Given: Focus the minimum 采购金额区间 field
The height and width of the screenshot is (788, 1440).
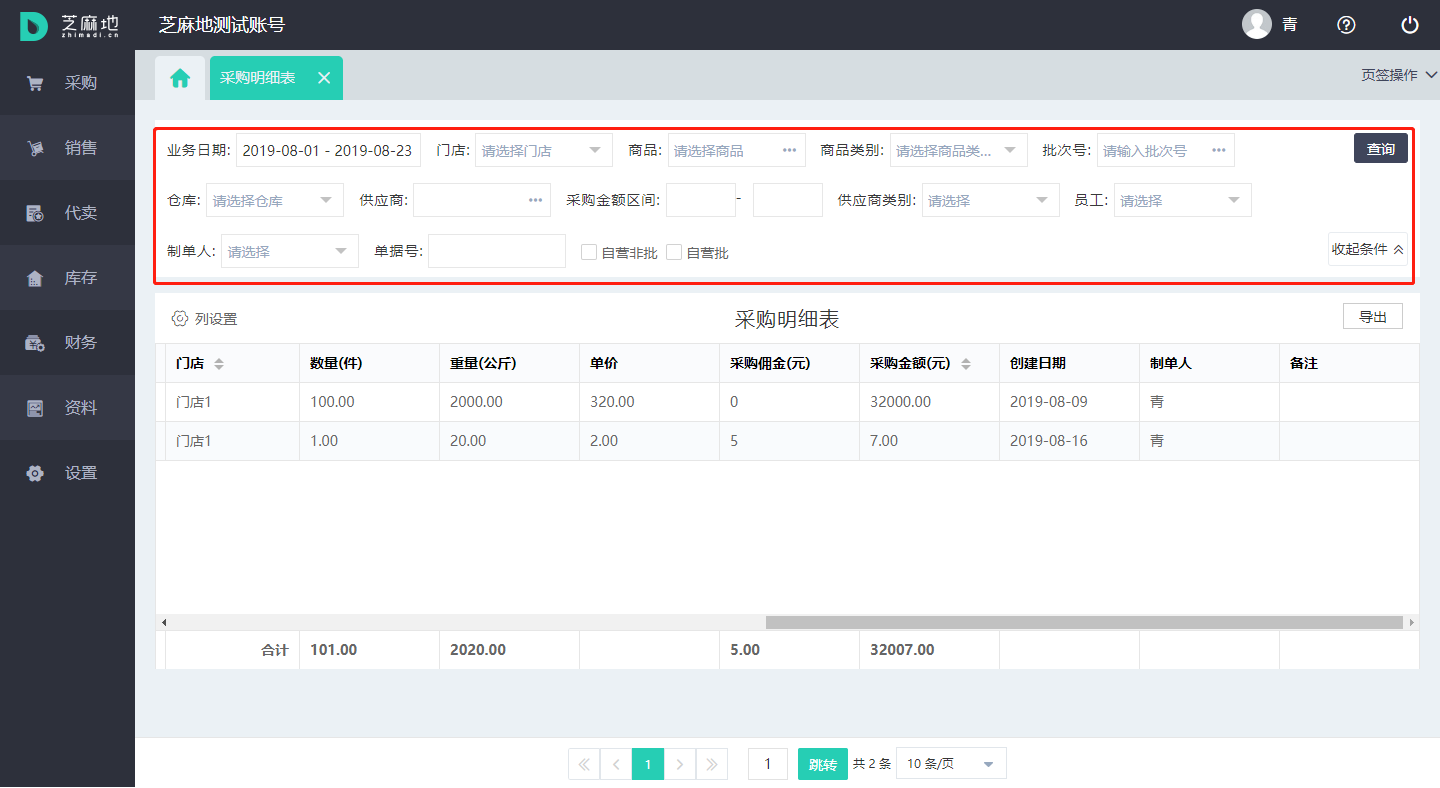Looking at the screenshot, I should tap(701, 200).
